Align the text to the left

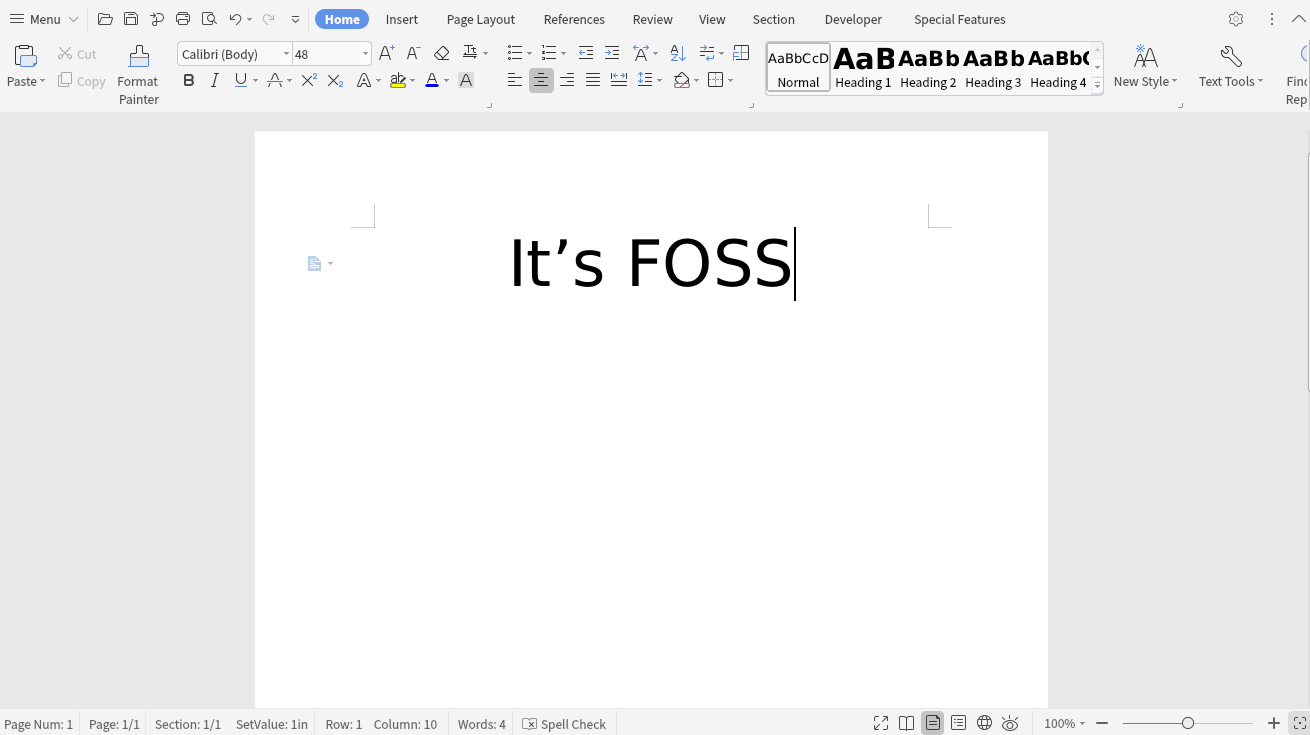pyautogui.click(x=514, y=80)
